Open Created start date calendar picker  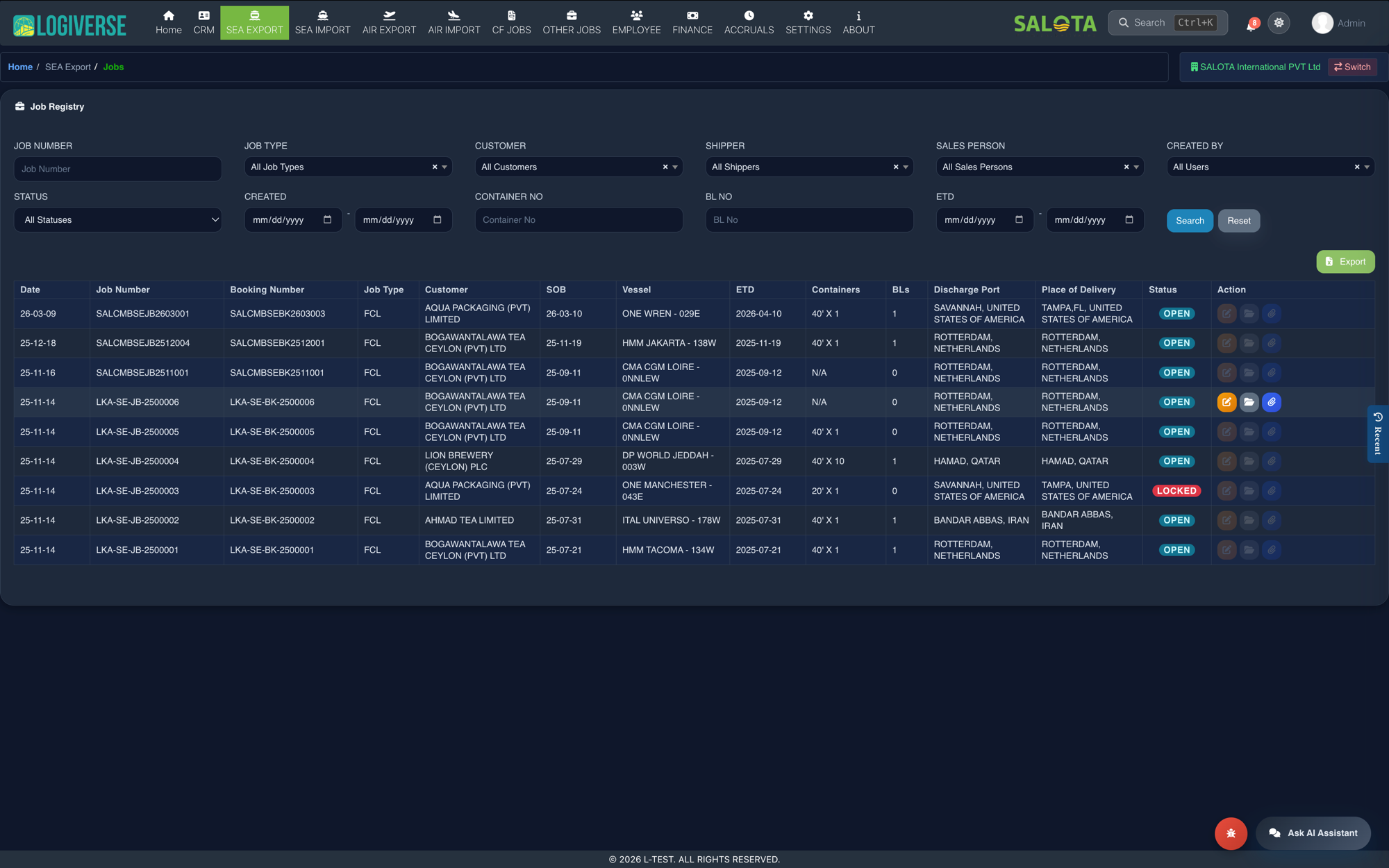tap(327, 219)
